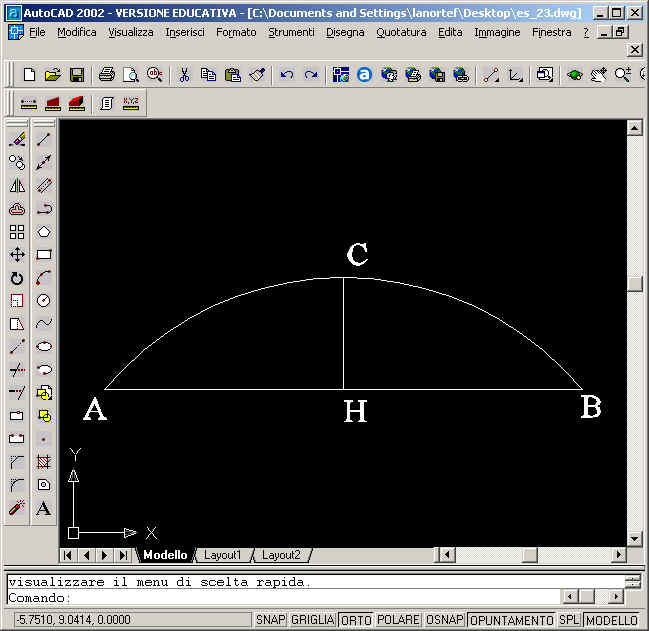Image resolution: width=649 pixels, height=631 pixels.
Task: Select the Spline tool
Action: [x=43, y=323]
